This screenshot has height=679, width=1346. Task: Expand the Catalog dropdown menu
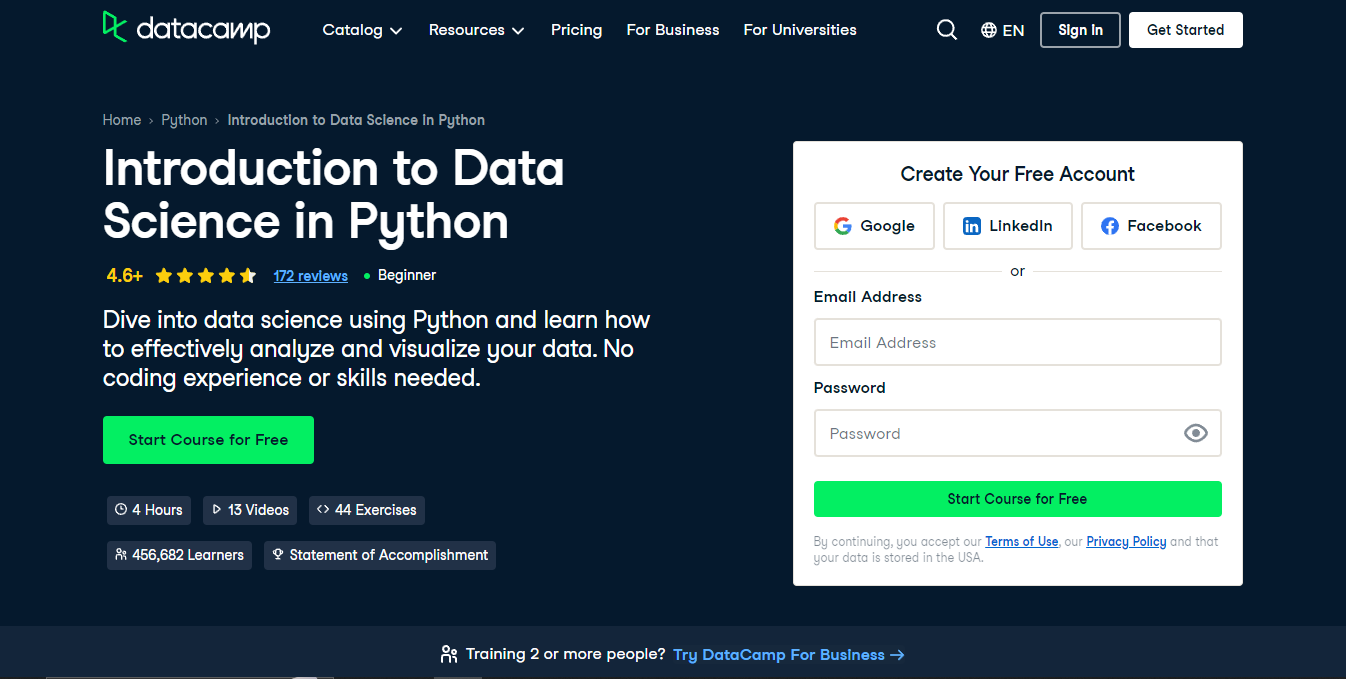coord(362,30)
